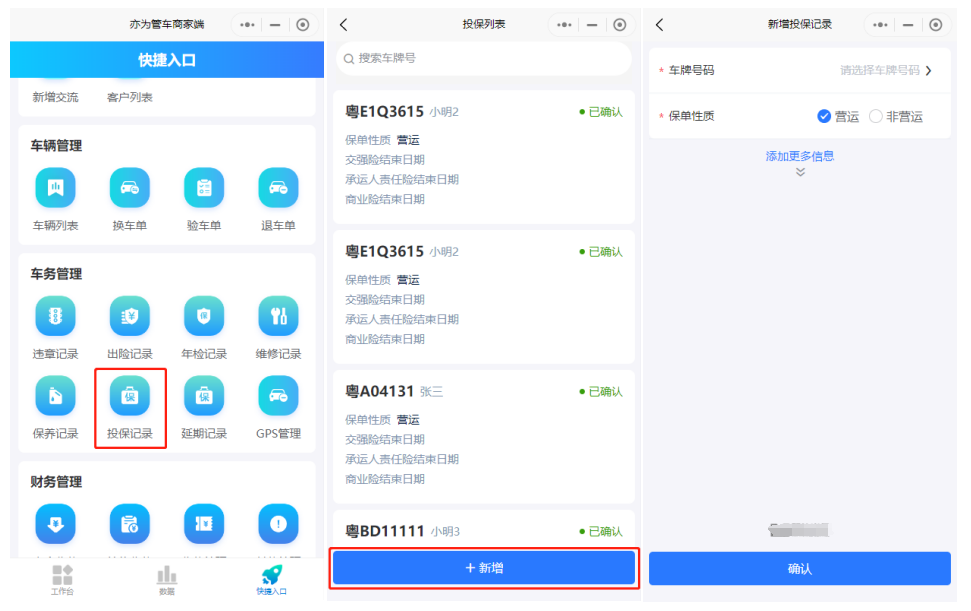Expand 添加更多信息 section

[799, 156]
